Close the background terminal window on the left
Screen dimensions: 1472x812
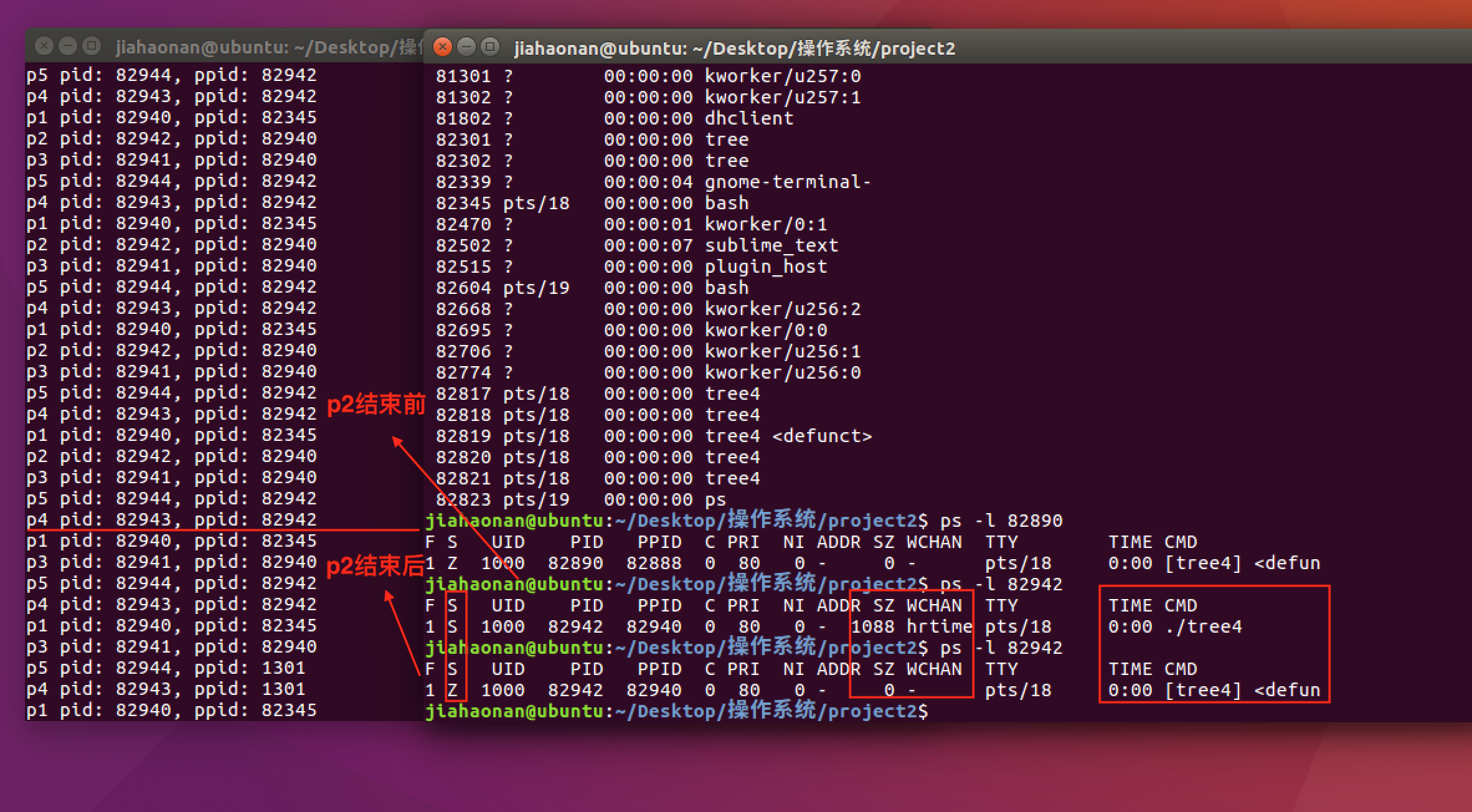pyautogui.click(x=44, y=45)
